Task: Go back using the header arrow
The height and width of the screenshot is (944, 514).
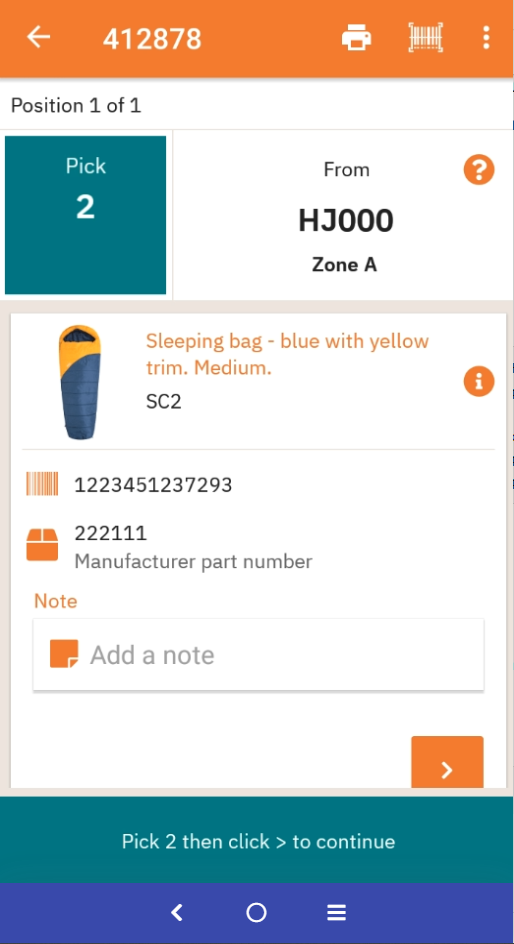Action: click(39, 37)
